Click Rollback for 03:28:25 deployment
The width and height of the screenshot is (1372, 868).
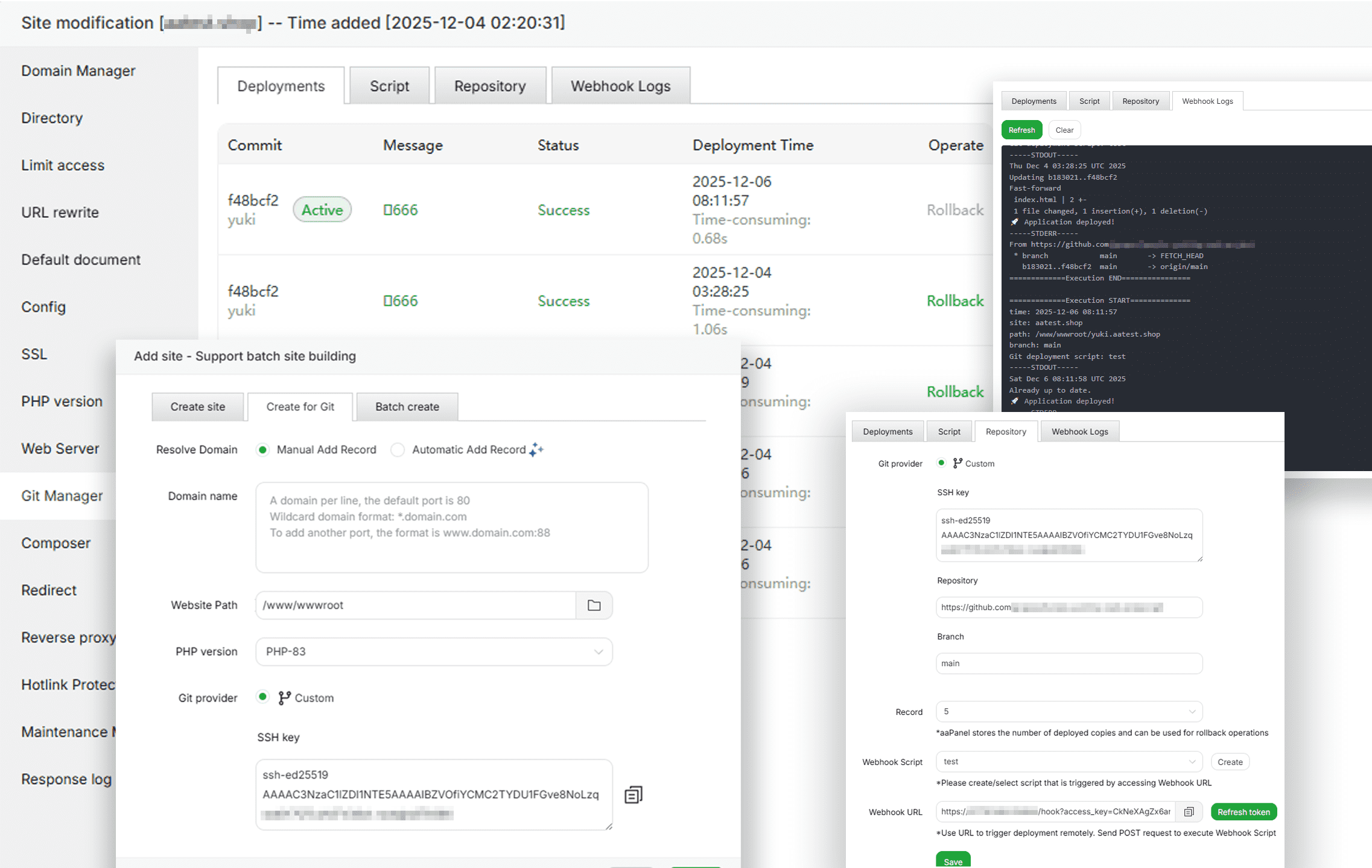[x=954, y=301]
